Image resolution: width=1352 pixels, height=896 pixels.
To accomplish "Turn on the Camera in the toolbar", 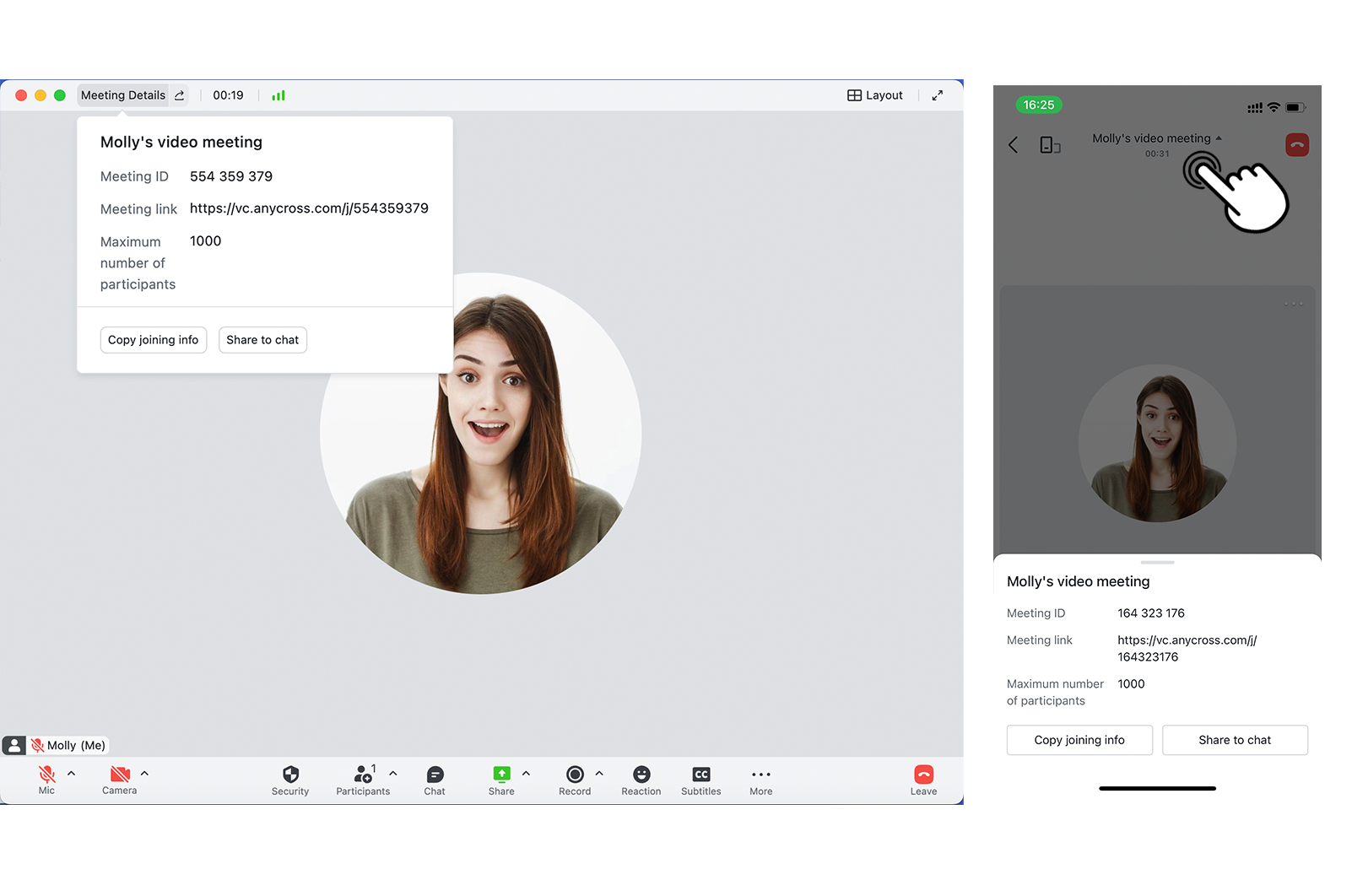I will [120, 775].
